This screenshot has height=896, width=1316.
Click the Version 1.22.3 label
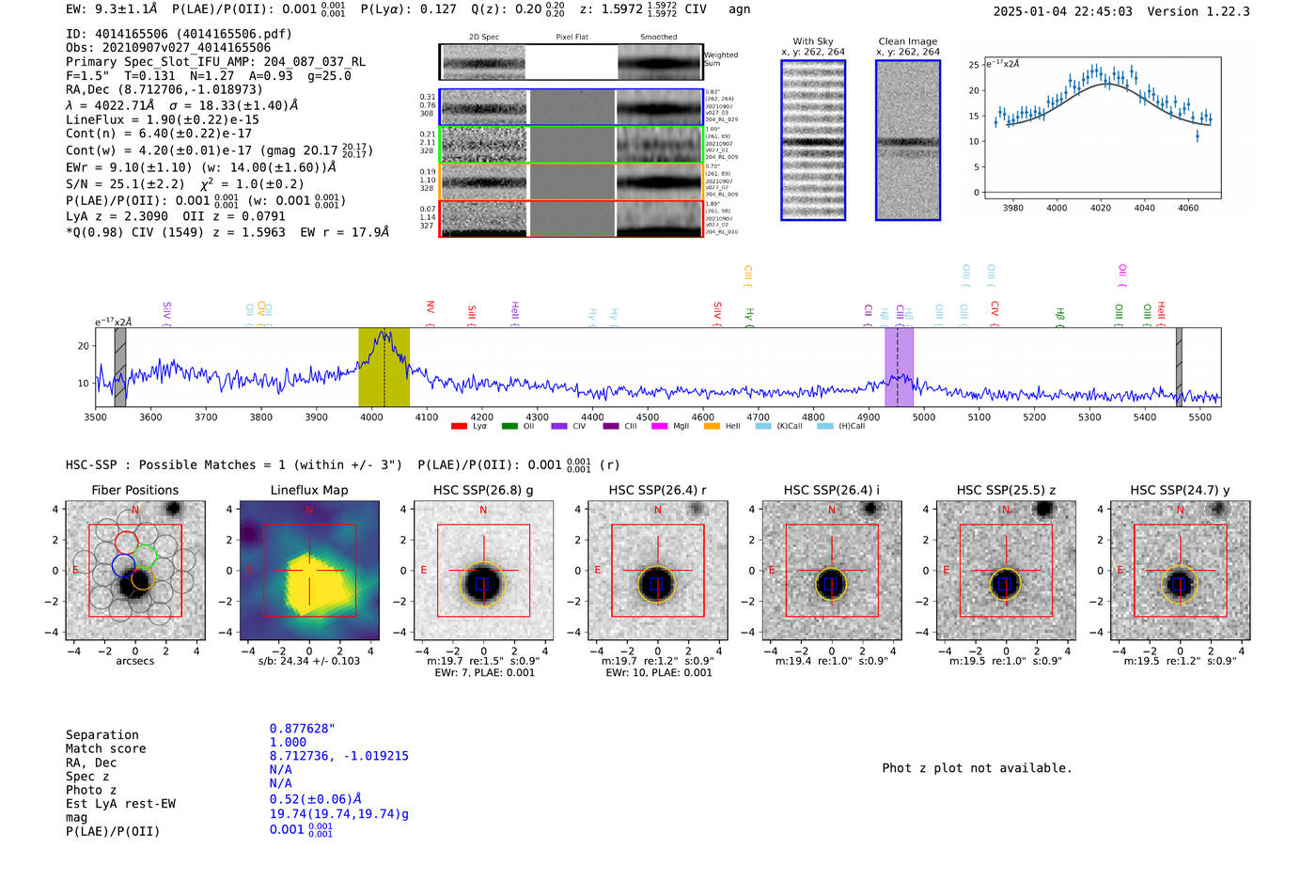coord(1198,12)
